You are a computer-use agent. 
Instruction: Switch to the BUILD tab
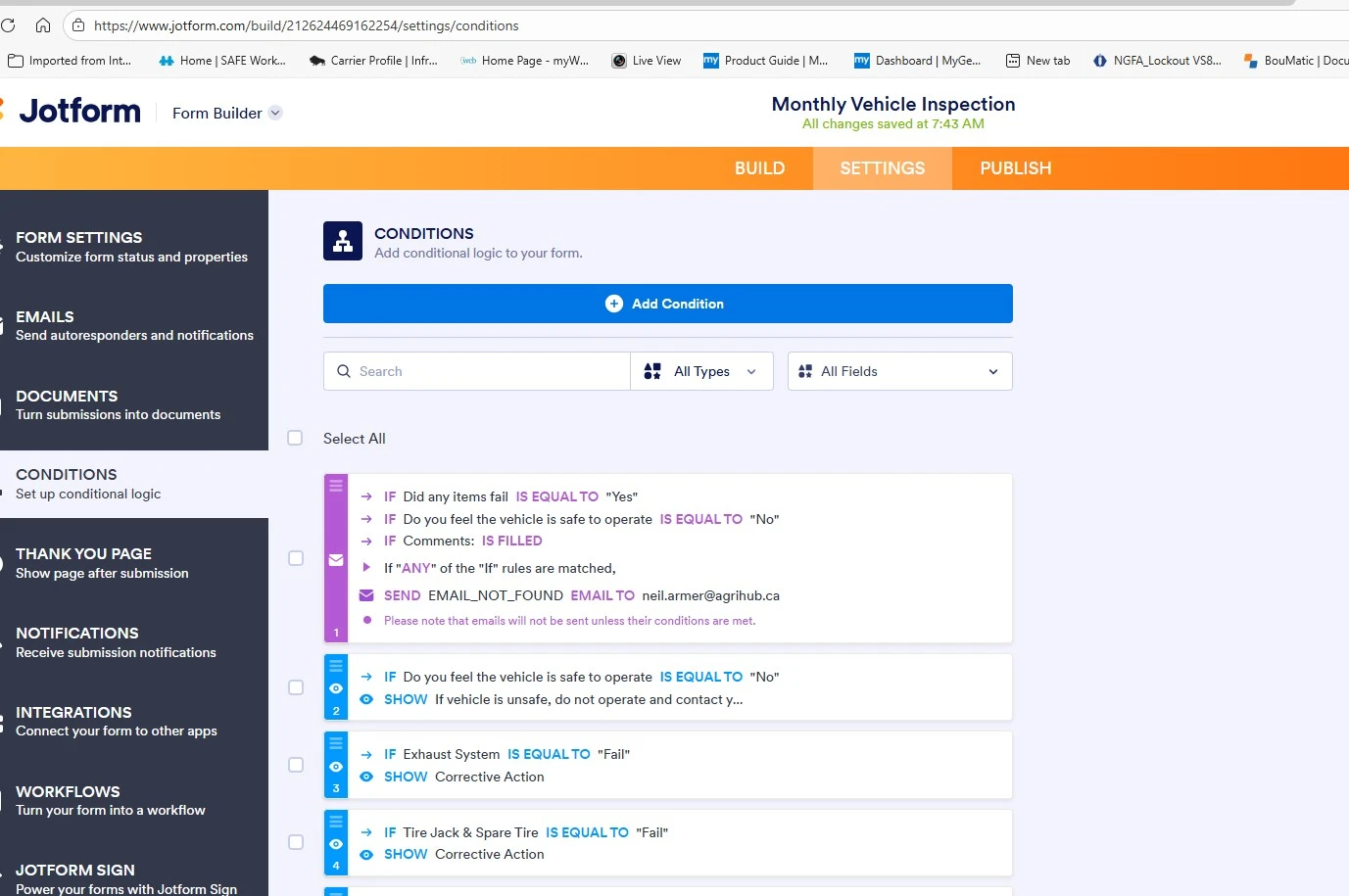coord(759,167)
